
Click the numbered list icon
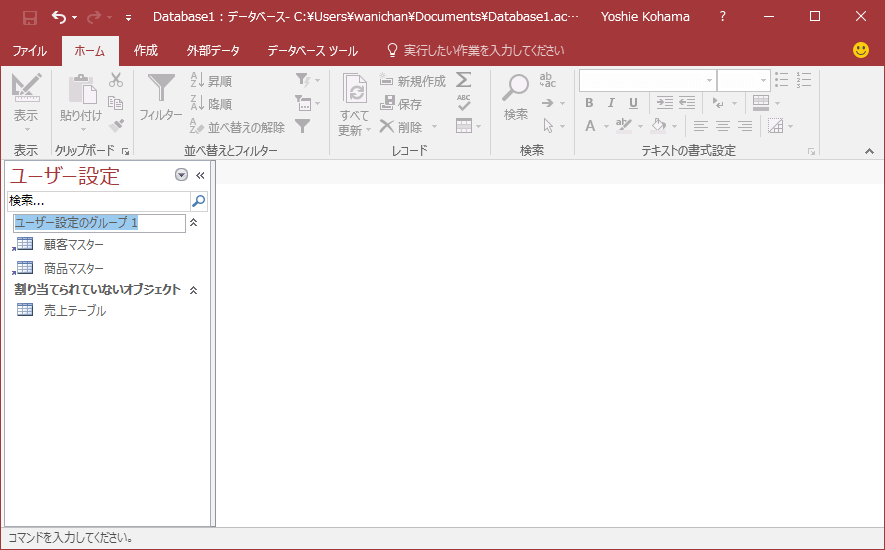coord(804,80)
